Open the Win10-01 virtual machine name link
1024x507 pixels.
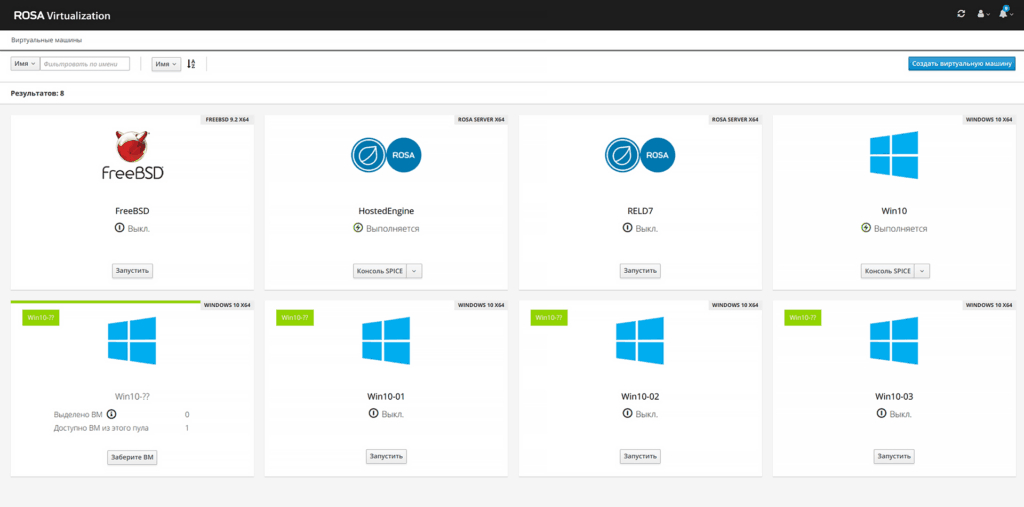386,397
